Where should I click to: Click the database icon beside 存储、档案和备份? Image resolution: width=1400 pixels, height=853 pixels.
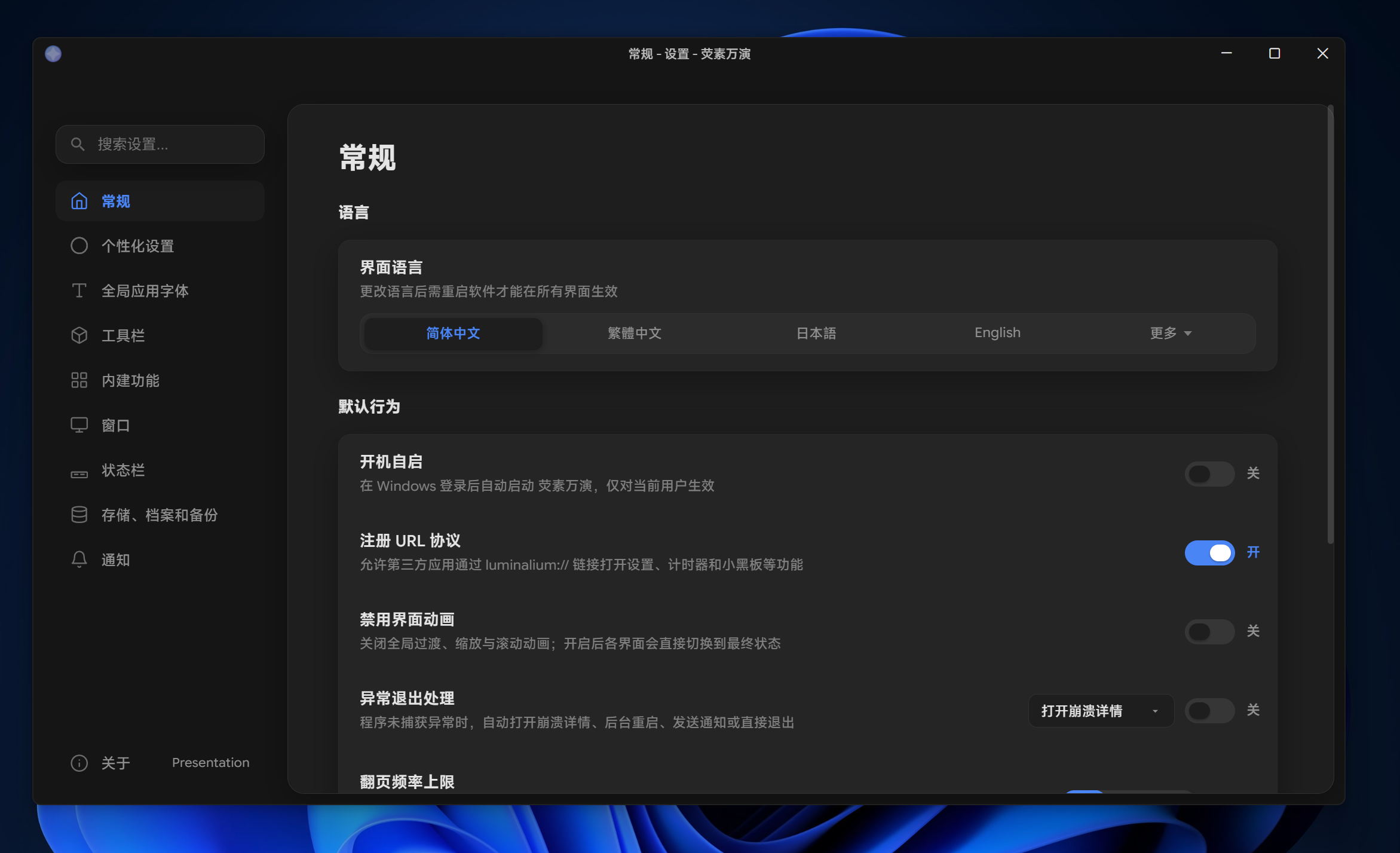point(79,515)
